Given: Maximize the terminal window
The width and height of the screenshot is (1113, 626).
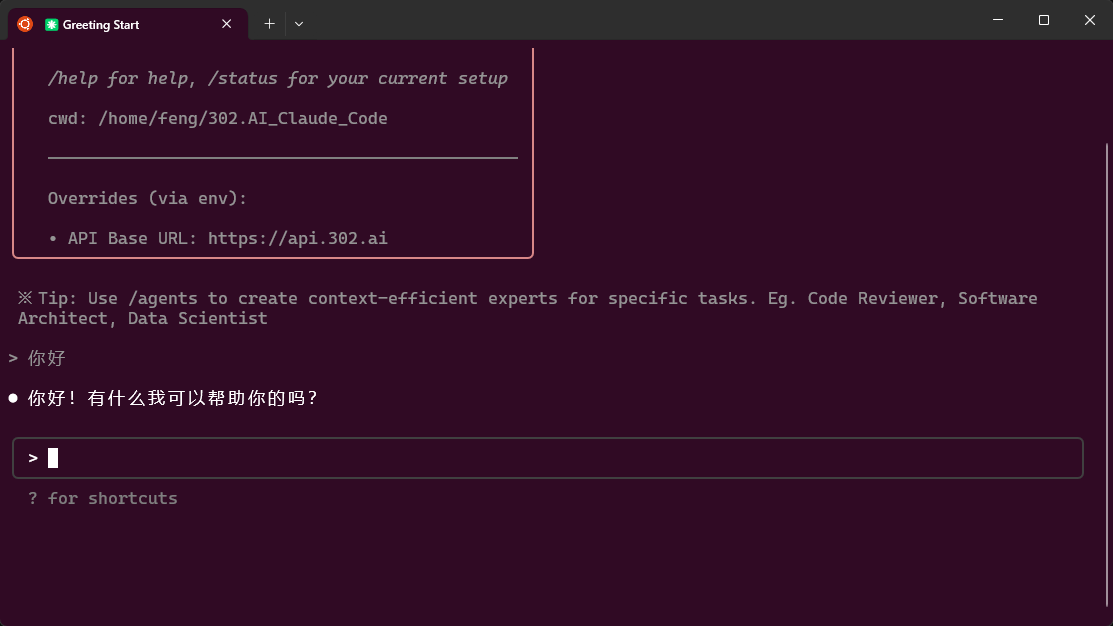Looking at the screenshot, I should tap(1043, 20).
